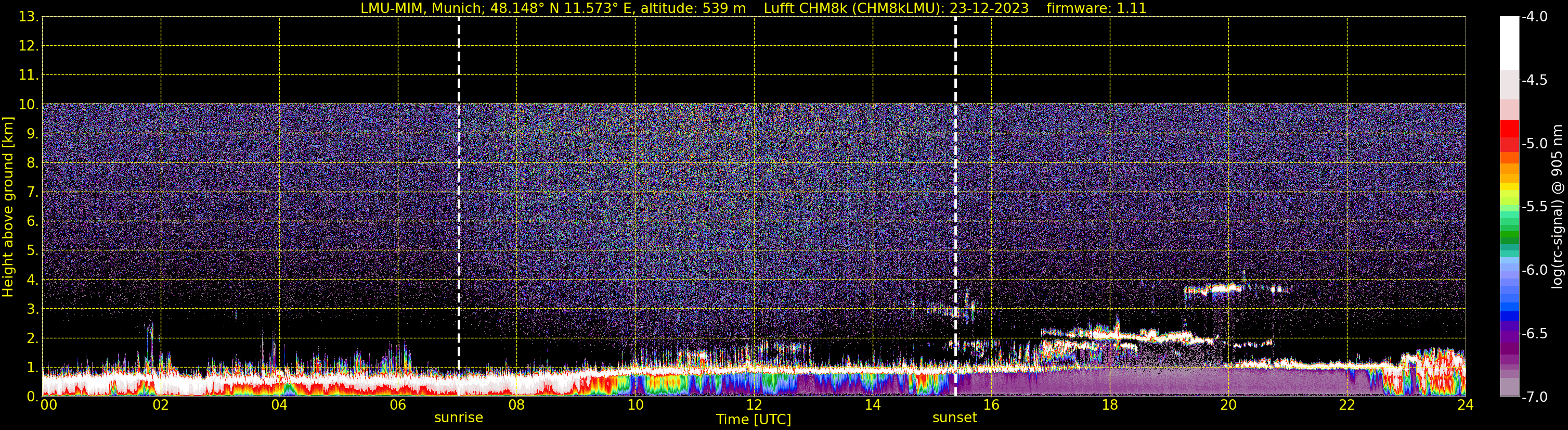Screen dimensions: 1568x430
Task: Click the 'Height above ground [km]' axis label
Action: [x=8, y=207]
